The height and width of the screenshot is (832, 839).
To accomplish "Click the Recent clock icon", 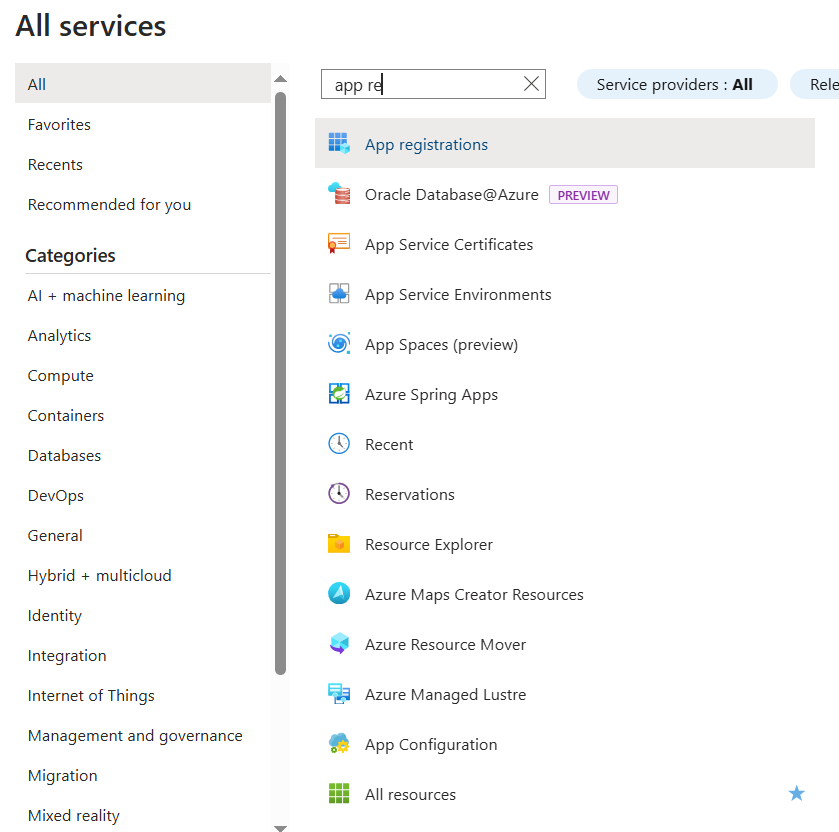I will (339, 444).
